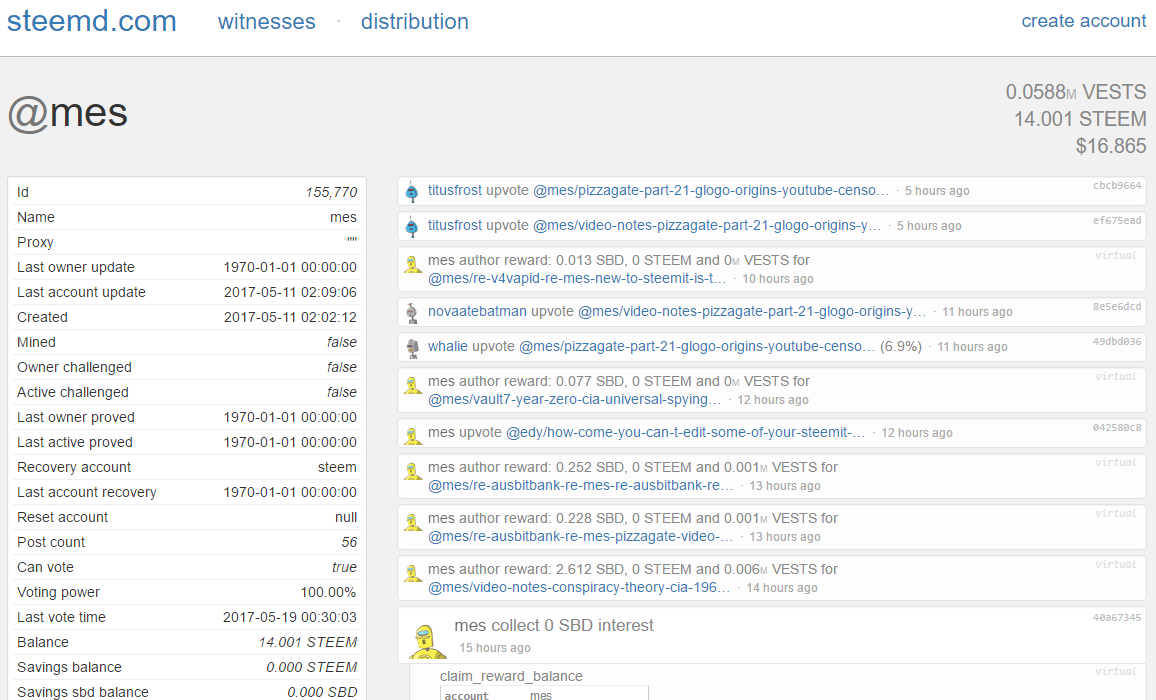Open re-v4vapid-re-mes-new-to-steemit link
Screen dimensions: 1156x700
(577, 278)
